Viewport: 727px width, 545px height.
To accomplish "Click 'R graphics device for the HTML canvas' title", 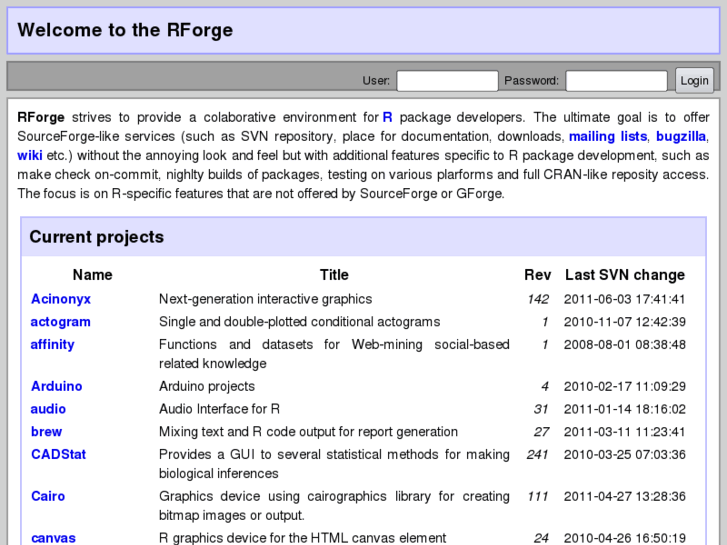I will point(303,538).
